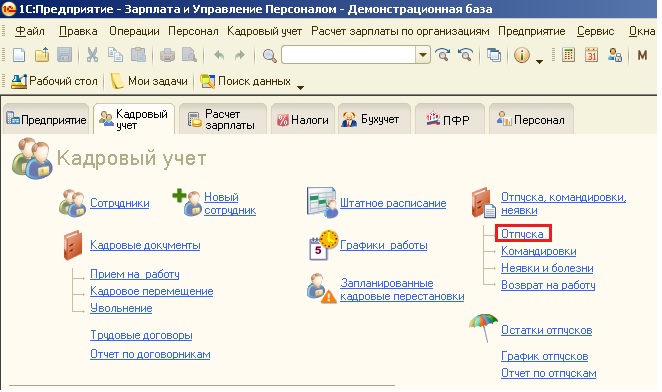Click the Кадровые документы folder icon
662x392 pixels.
73,245
